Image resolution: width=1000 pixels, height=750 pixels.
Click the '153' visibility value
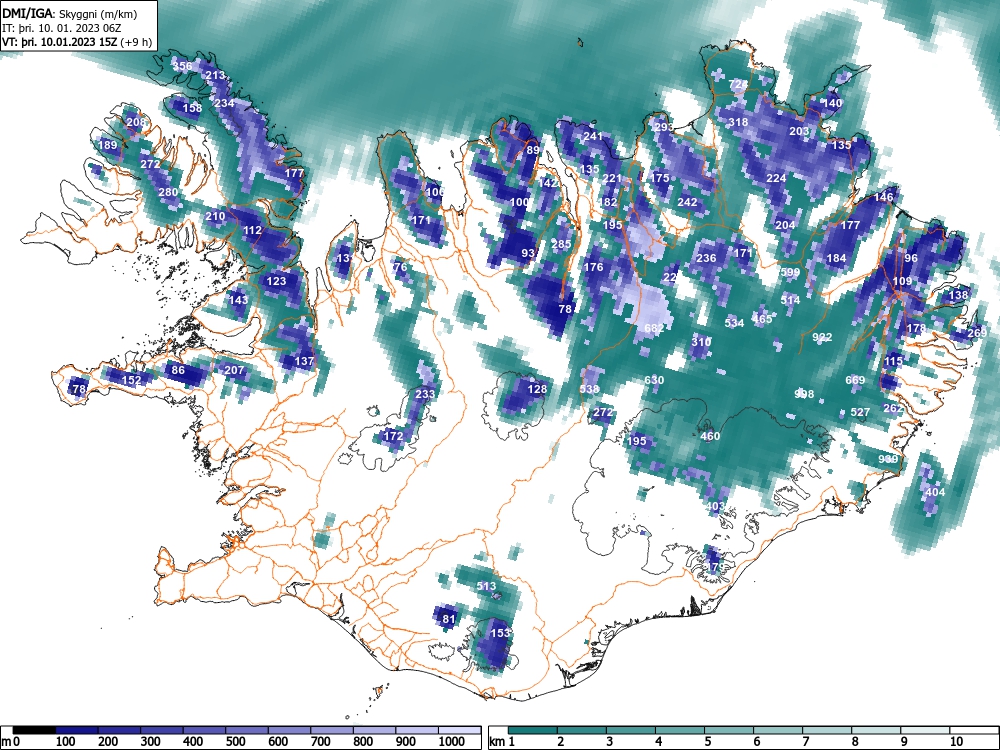(x=501, y=633)
